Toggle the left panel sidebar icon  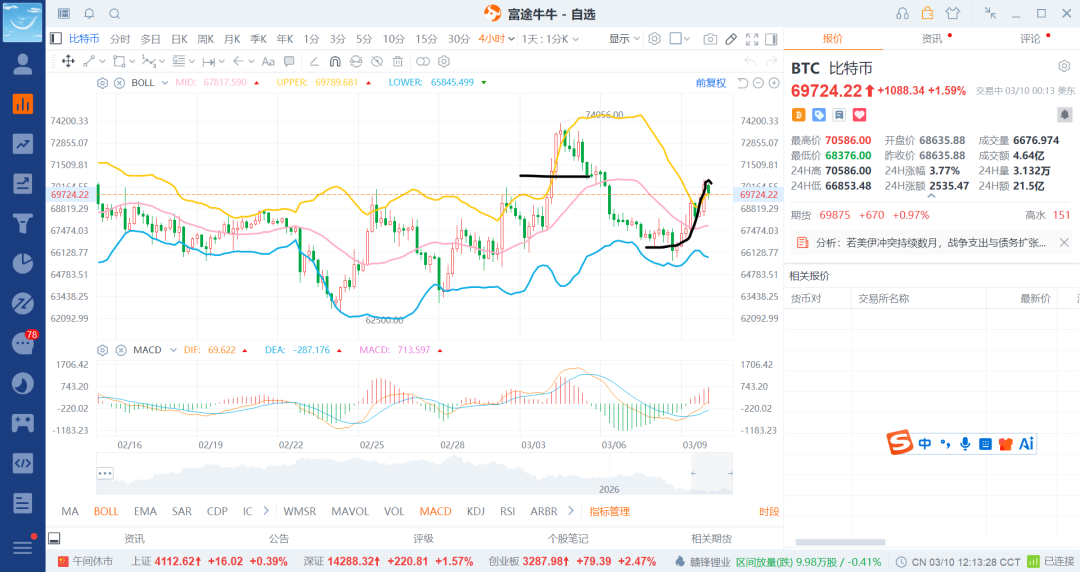[57, 39]
